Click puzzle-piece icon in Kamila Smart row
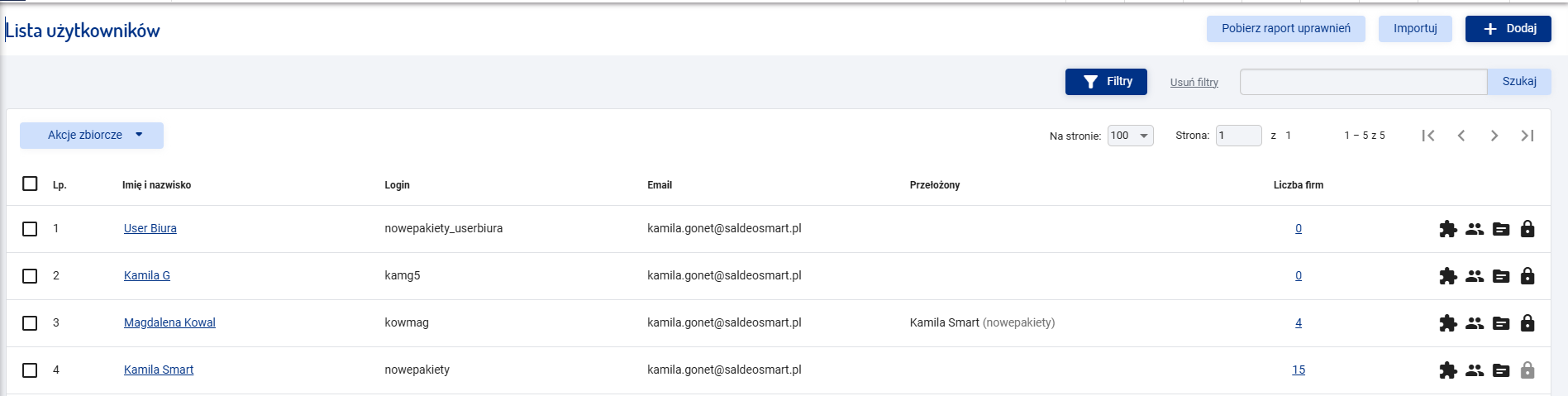Screen dimensions: 1568x396 point(1447,370)
